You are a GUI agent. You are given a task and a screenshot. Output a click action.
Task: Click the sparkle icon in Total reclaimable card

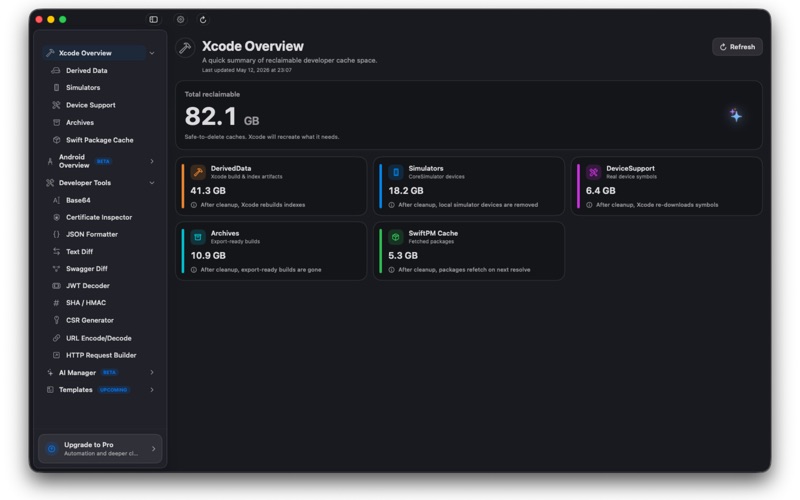point(735,115)
